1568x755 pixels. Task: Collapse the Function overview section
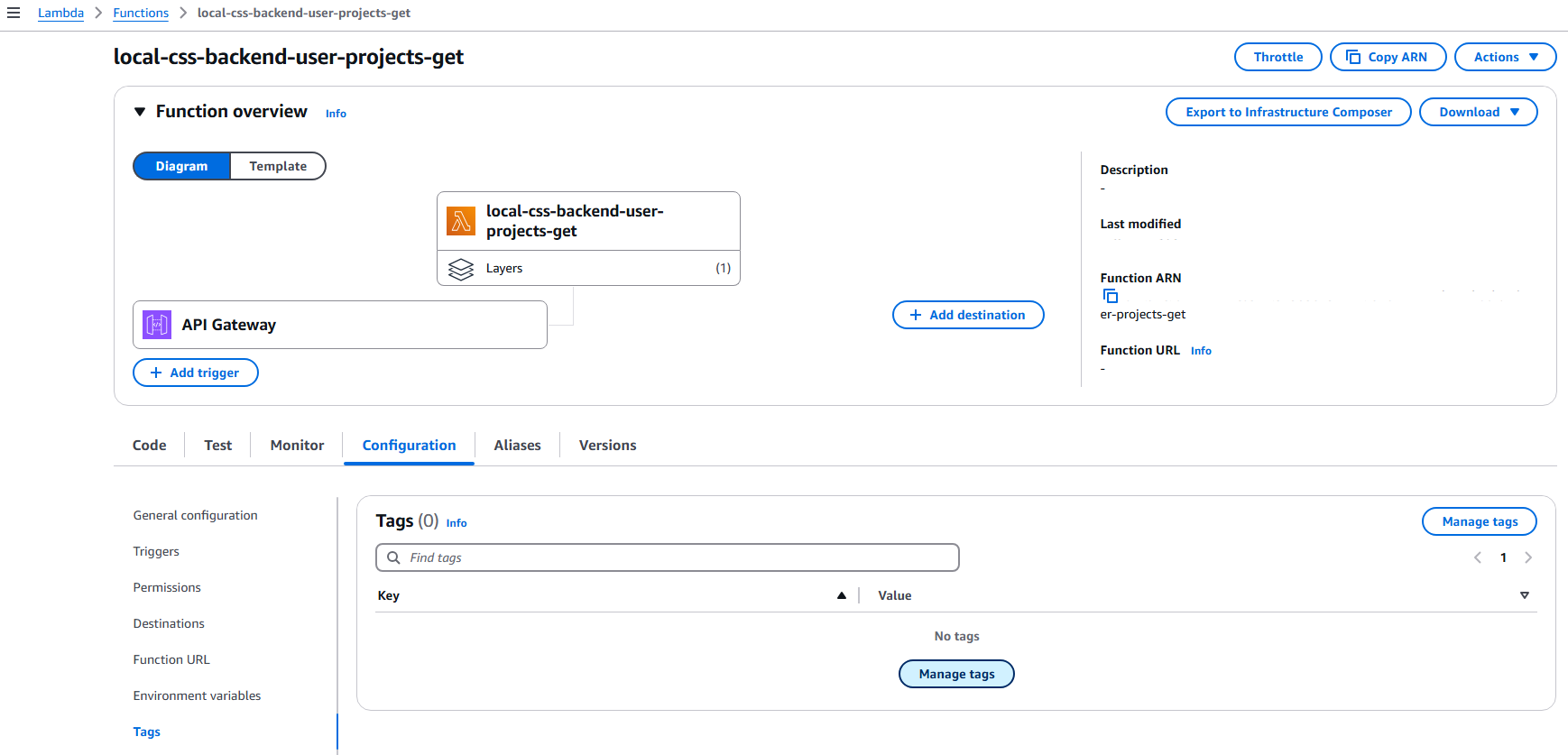[x=140, y=112]
